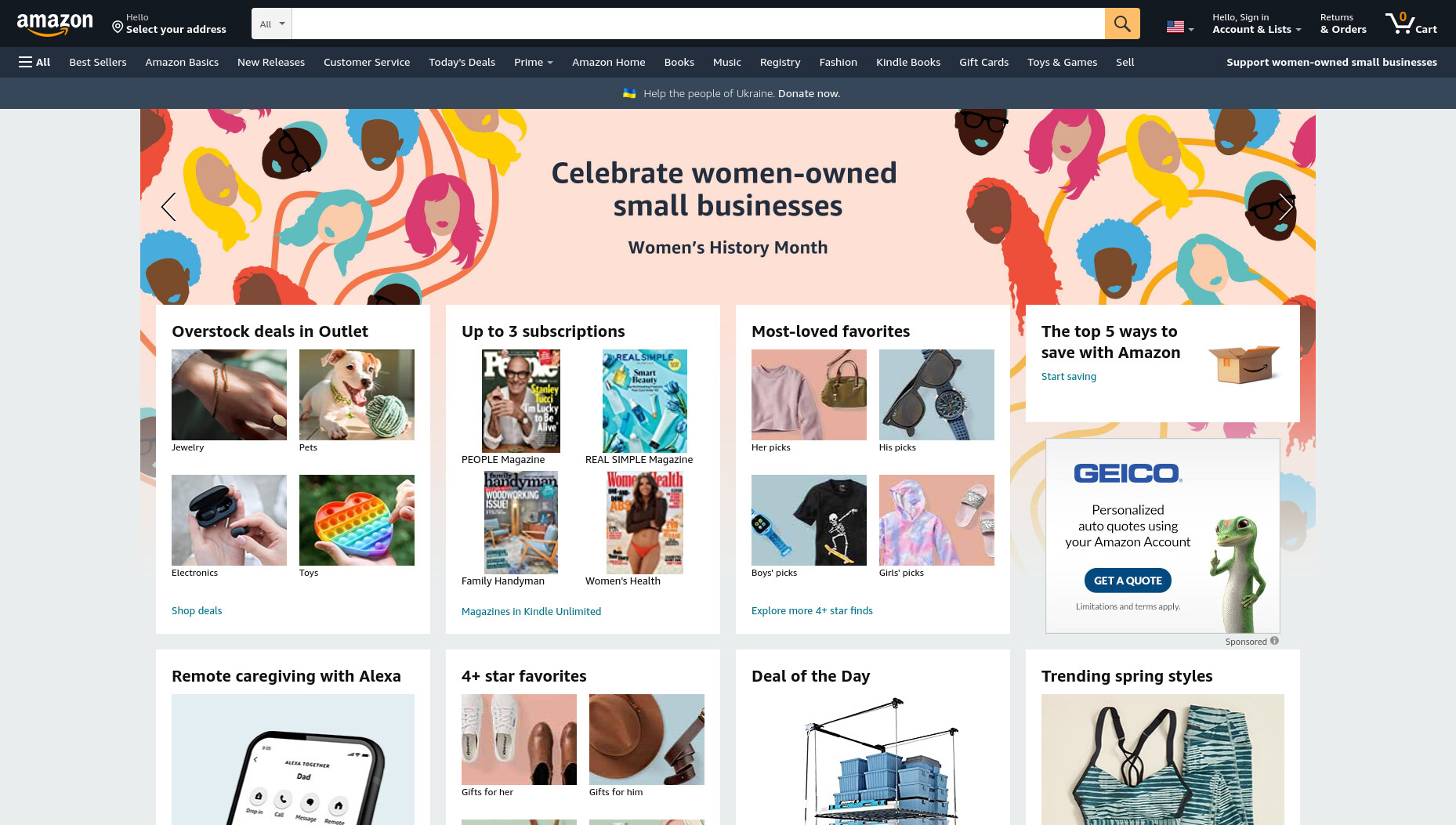Click the orange search magnifier button
The image size is (1456, 825).
[1122, 24]
